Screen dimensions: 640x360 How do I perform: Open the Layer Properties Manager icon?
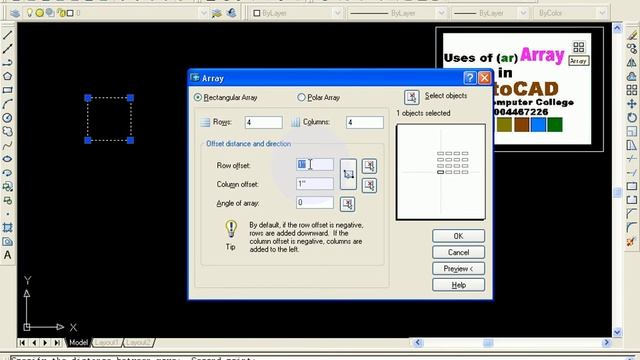coord(15,13)
